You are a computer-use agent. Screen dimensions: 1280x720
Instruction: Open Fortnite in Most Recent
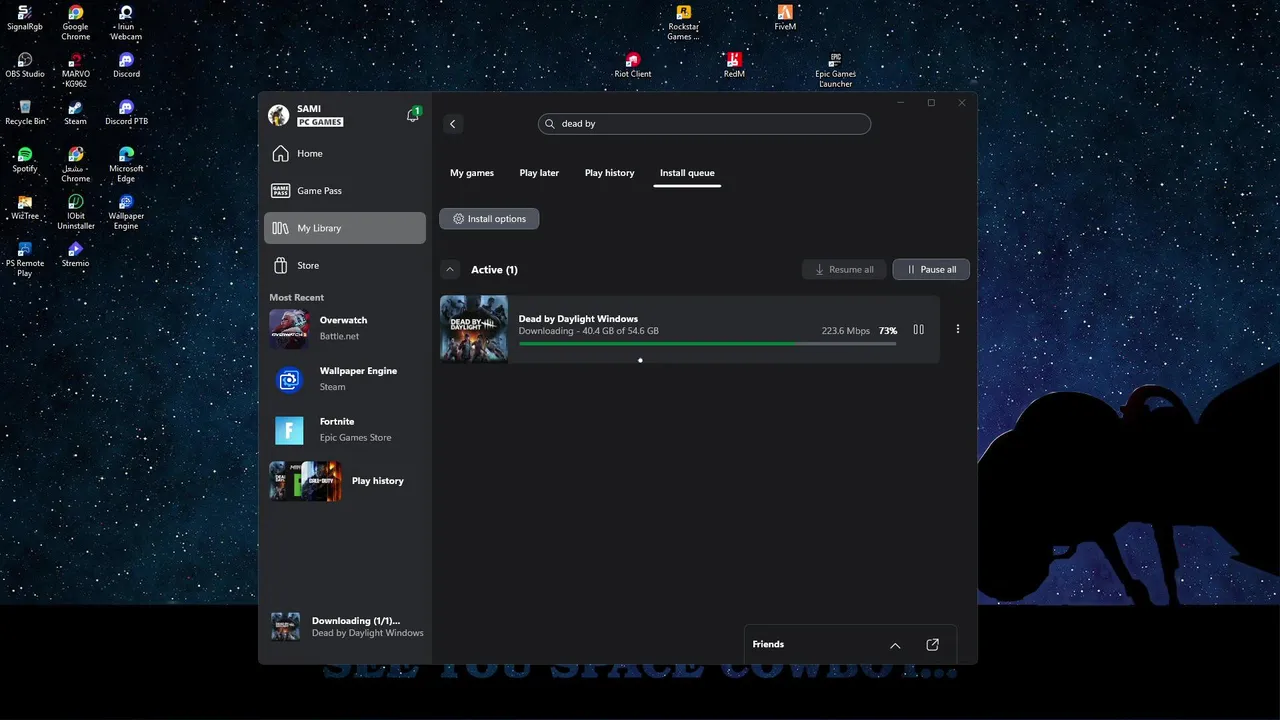click(345, 430)
